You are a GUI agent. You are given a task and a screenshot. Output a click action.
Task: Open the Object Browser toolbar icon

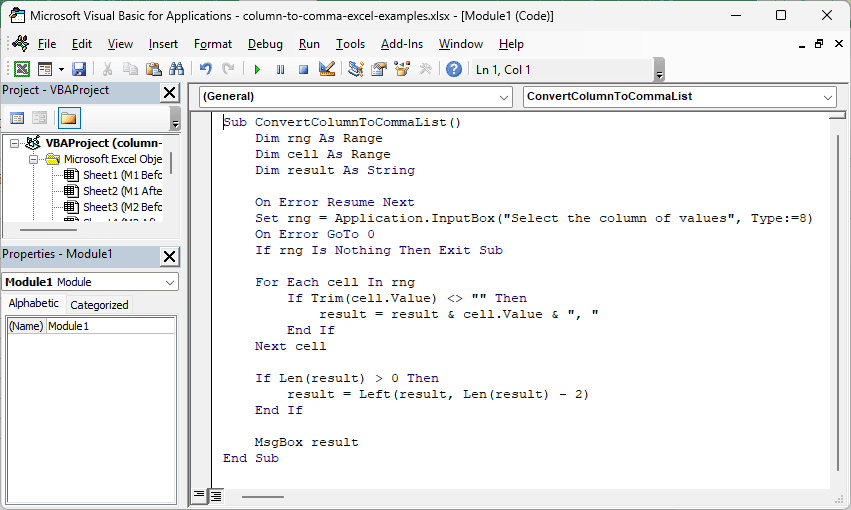(402, 69)
